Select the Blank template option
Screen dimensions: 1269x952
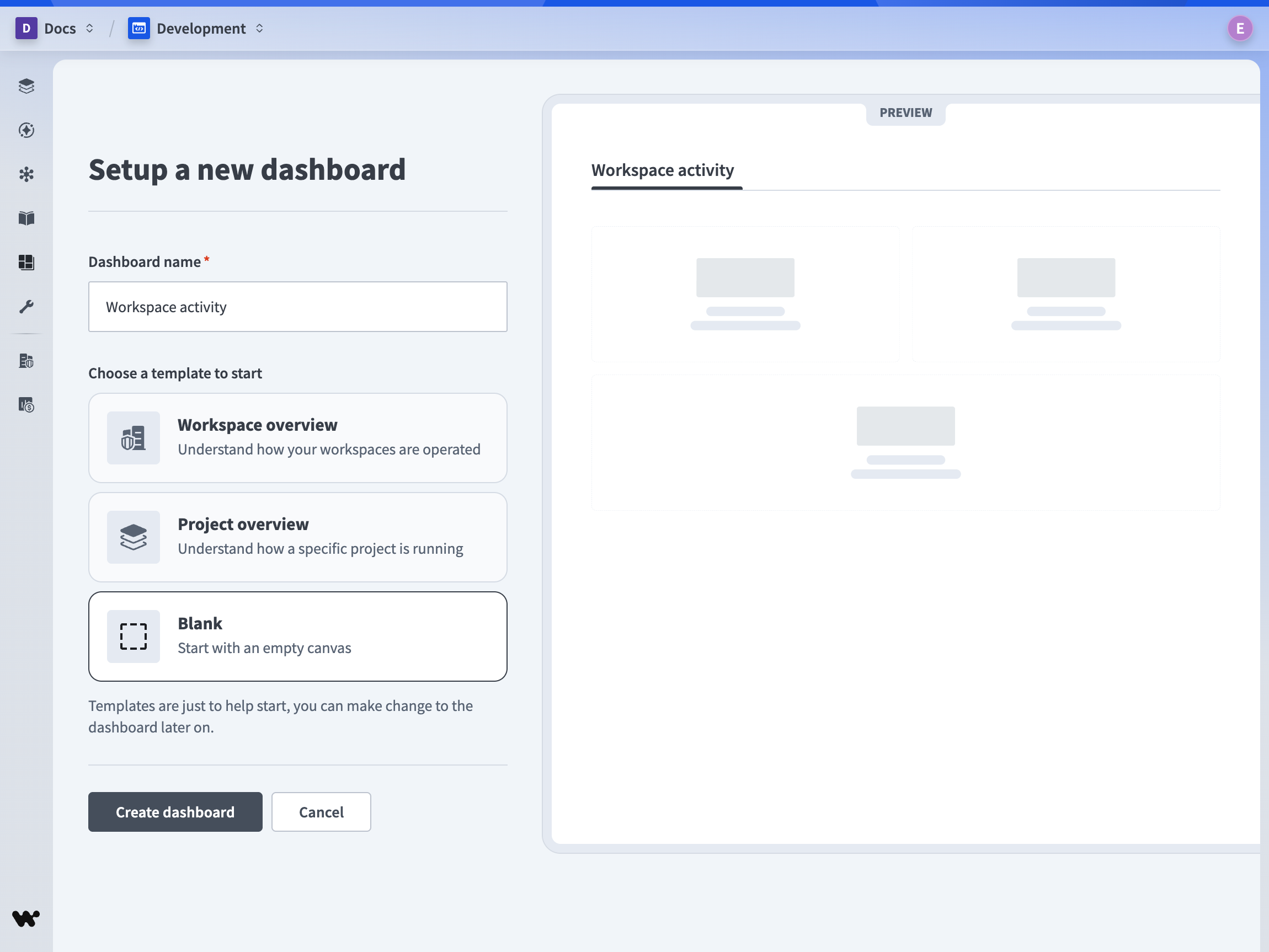point(298,636)
